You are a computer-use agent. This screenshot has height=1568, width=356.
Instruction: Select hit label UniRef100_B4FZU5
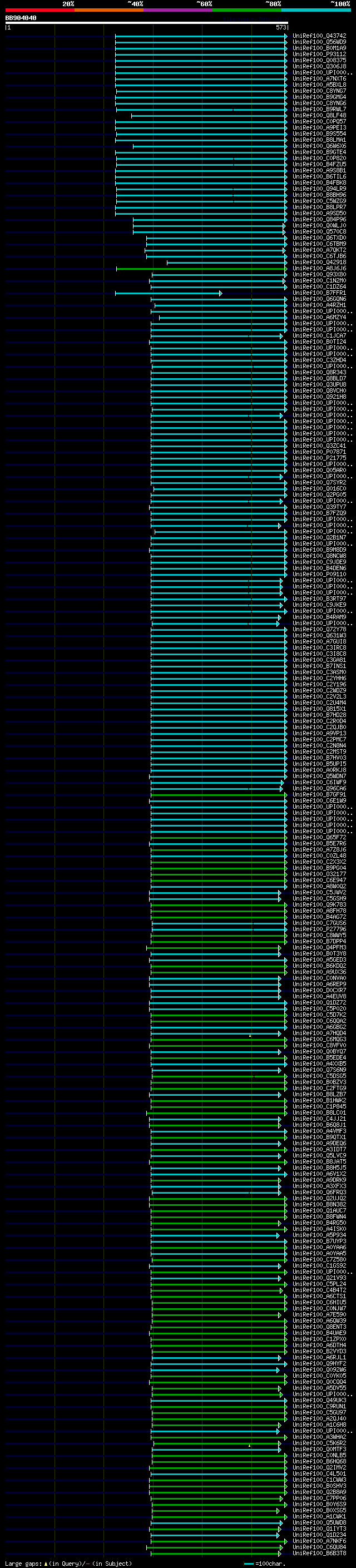coord(319,164)
